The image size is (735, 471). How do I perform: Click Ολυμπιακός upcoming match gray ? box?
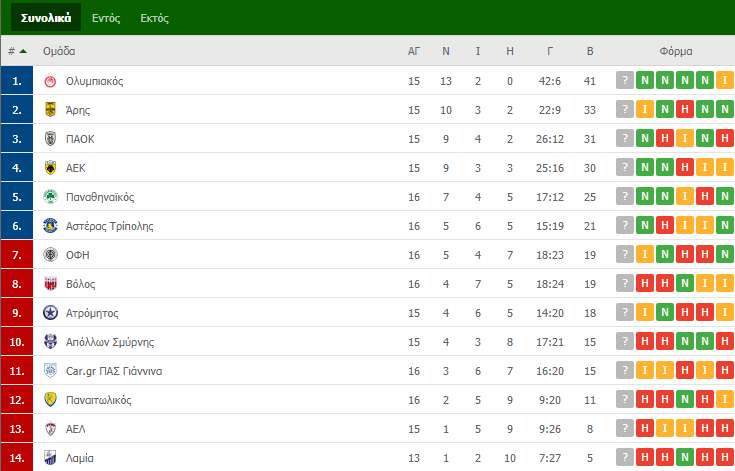pos(625,81)
